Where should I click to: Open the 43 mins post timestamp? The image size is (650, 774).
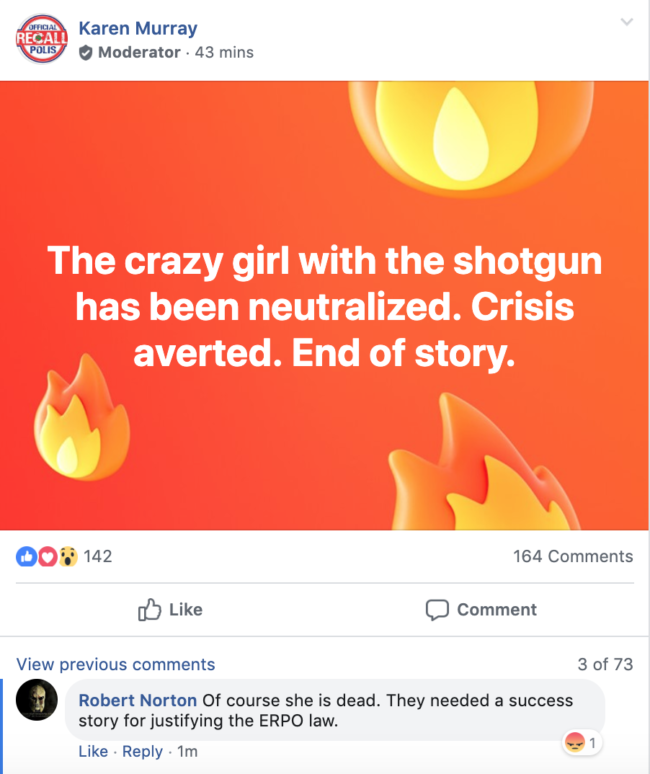224,52
